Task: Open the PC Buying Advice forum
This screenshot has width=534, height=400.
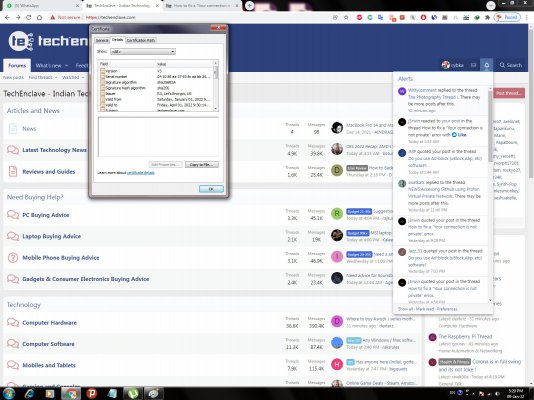Action: click(x=46, y=215)
